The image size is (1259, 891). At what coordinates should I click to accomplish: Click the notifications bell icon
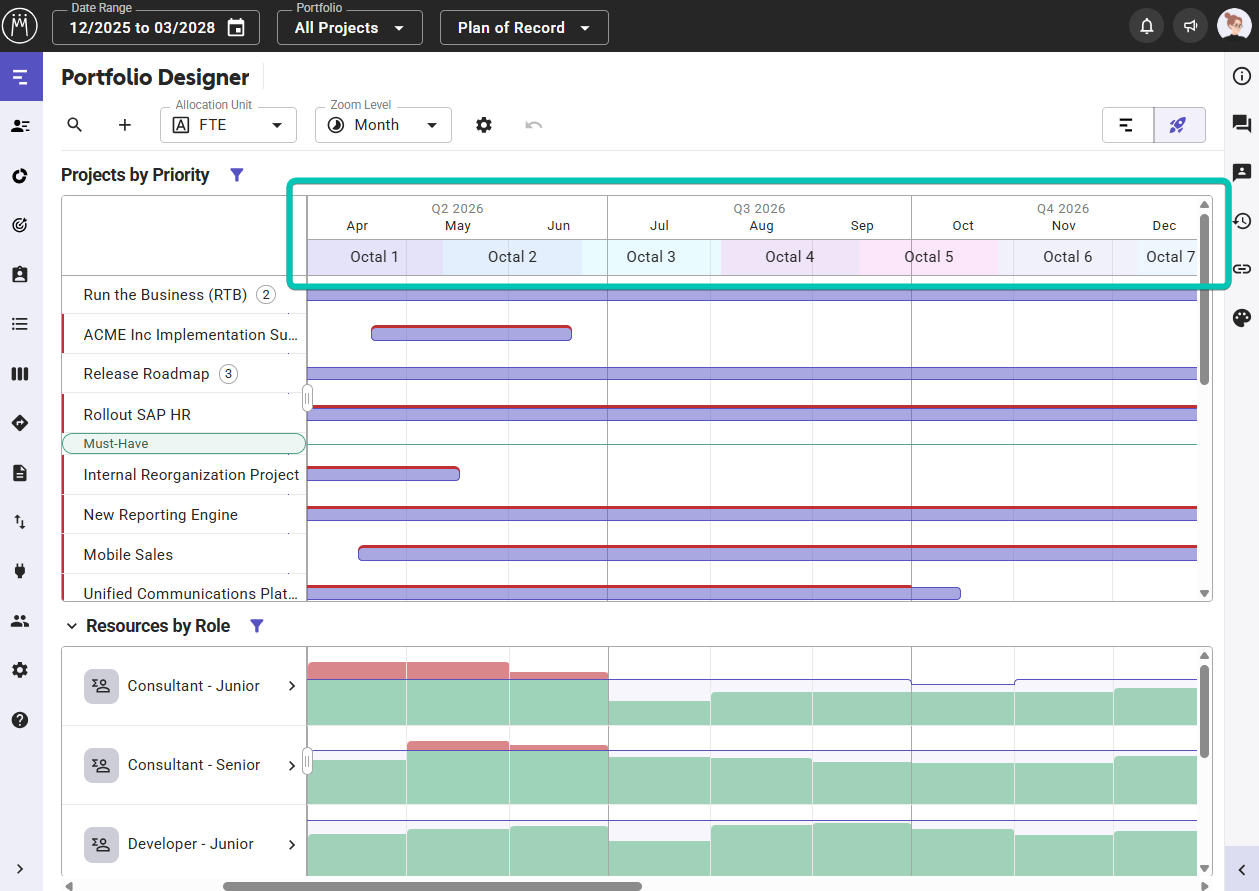click(x=1147, y=27)
